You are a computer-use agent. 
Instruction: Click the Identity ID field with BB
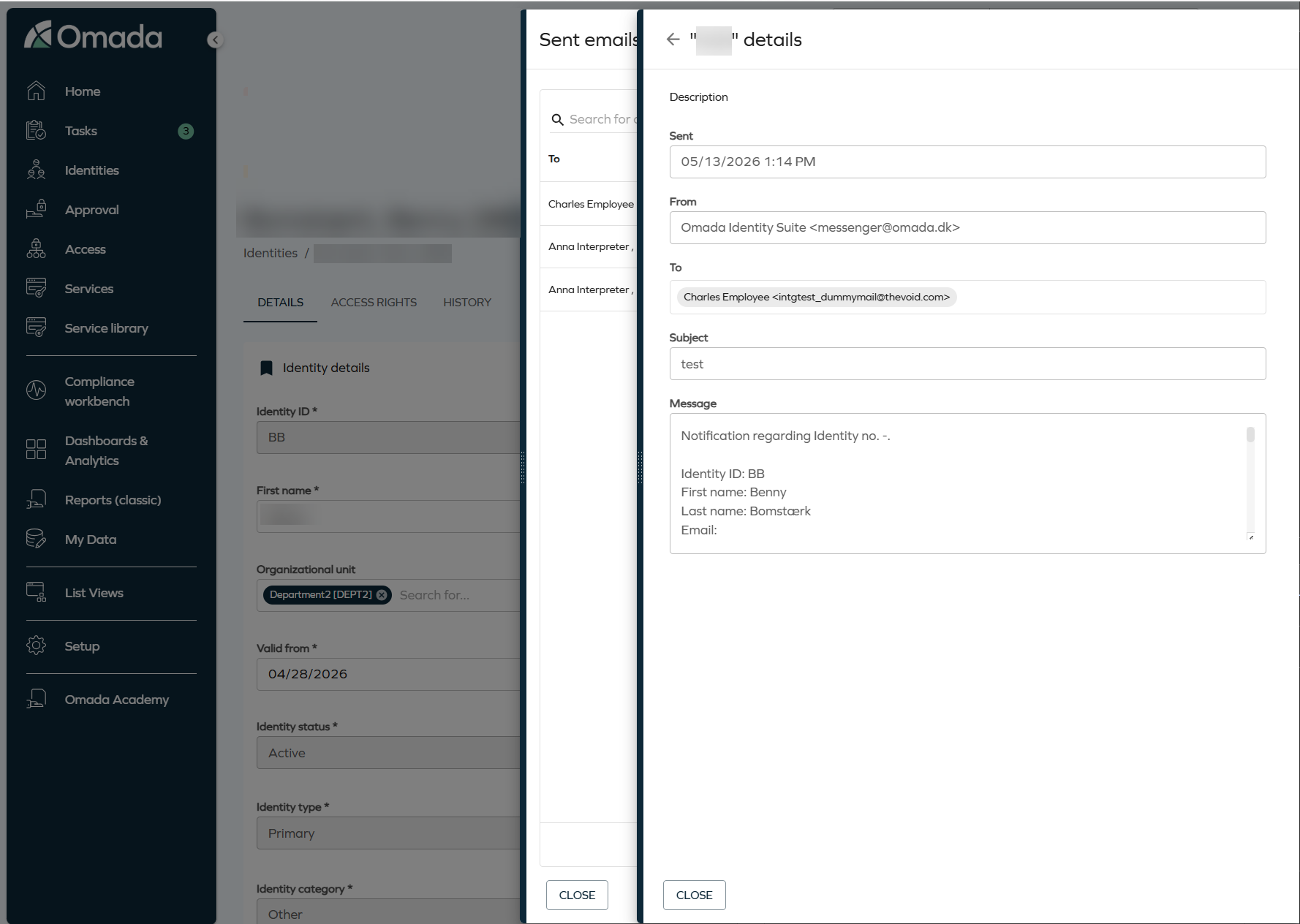[x=388, y=437]
